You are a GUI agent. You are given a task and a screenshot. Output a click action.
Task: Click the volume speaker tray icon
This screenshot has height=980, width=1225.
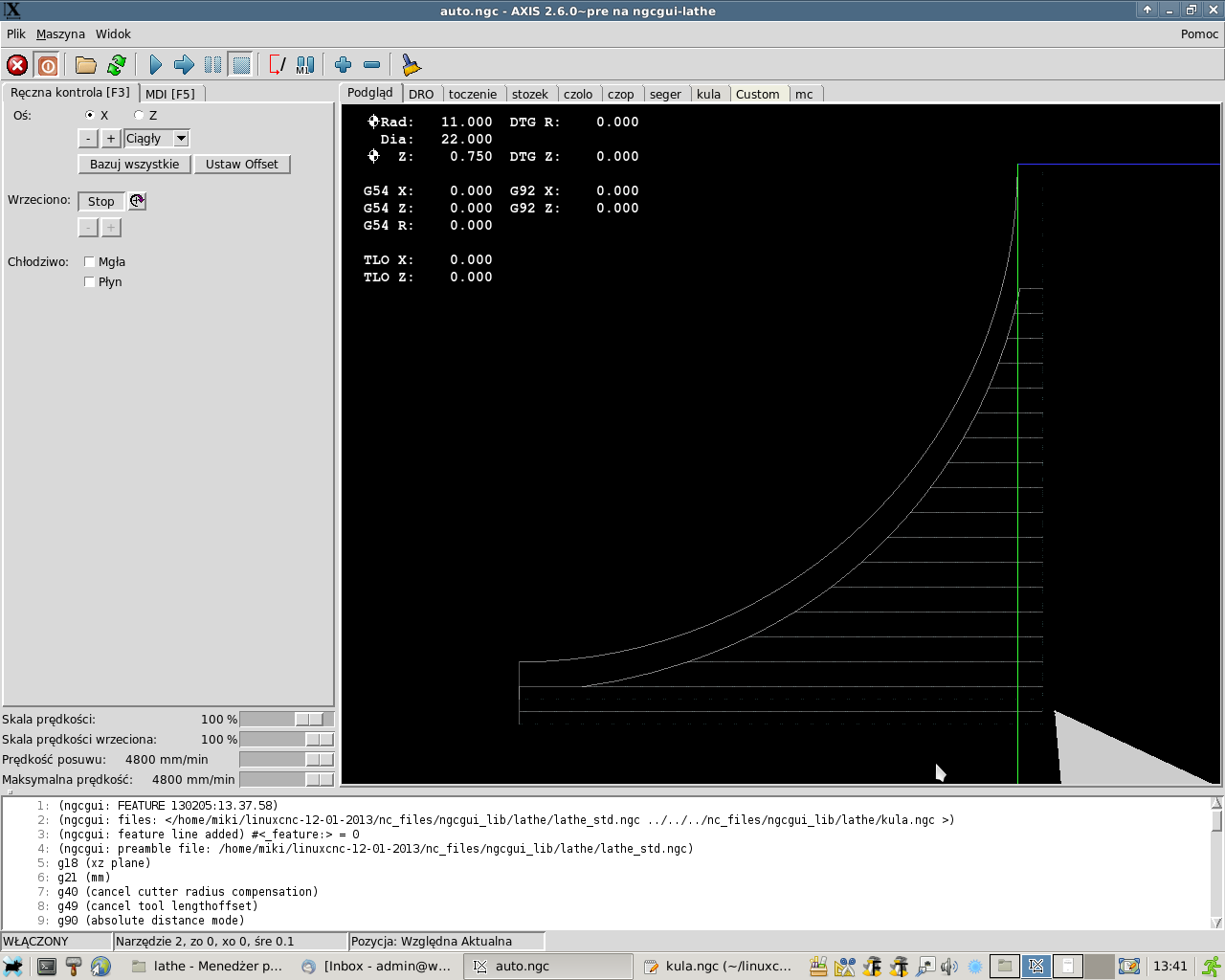(948, 967)
